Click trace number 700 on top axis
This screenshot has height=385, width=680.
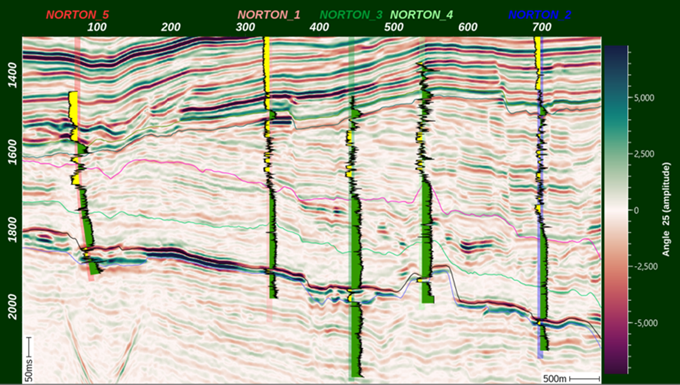click(x=542, y=28)
